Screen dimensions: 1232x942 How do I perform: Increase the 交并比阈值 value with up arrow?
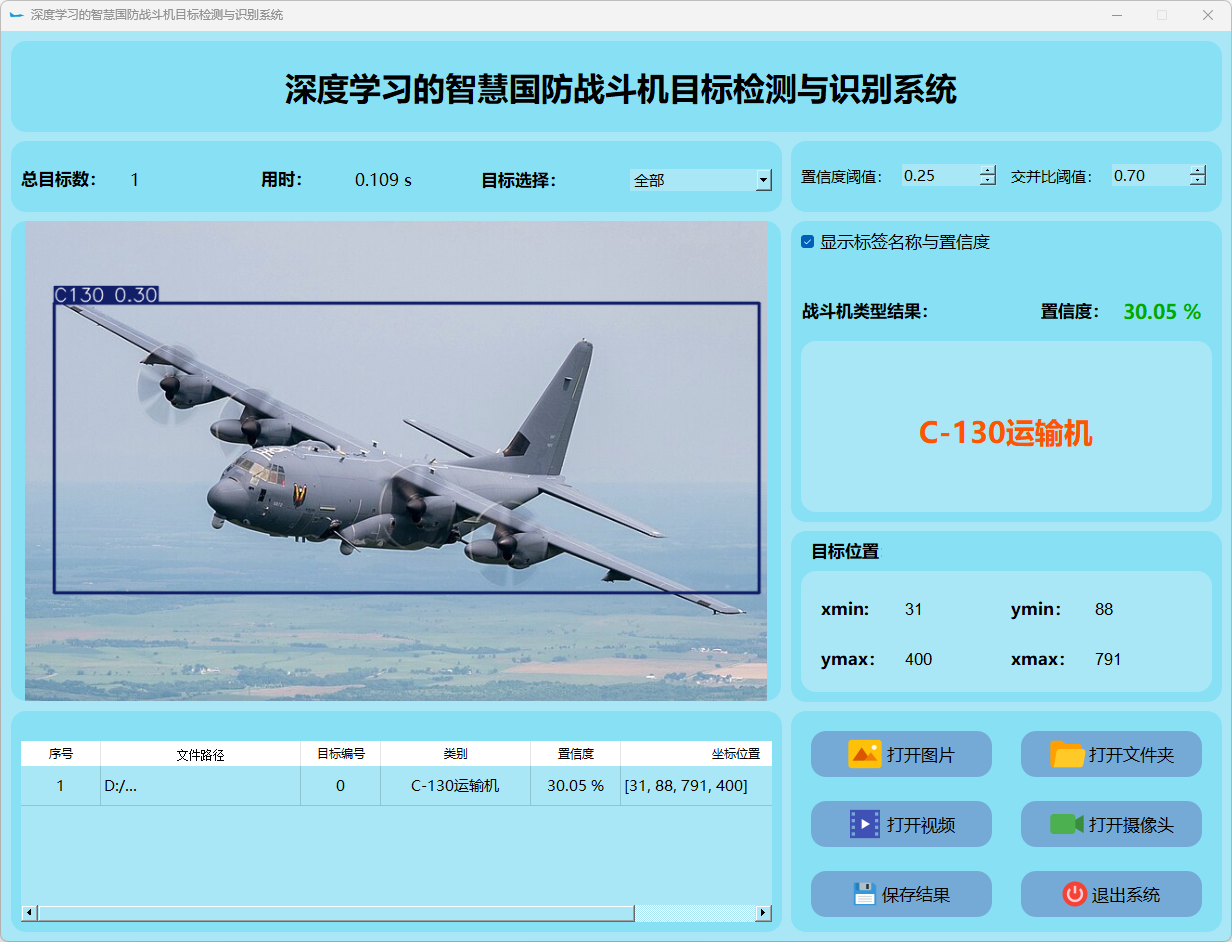coord(1198,170)
